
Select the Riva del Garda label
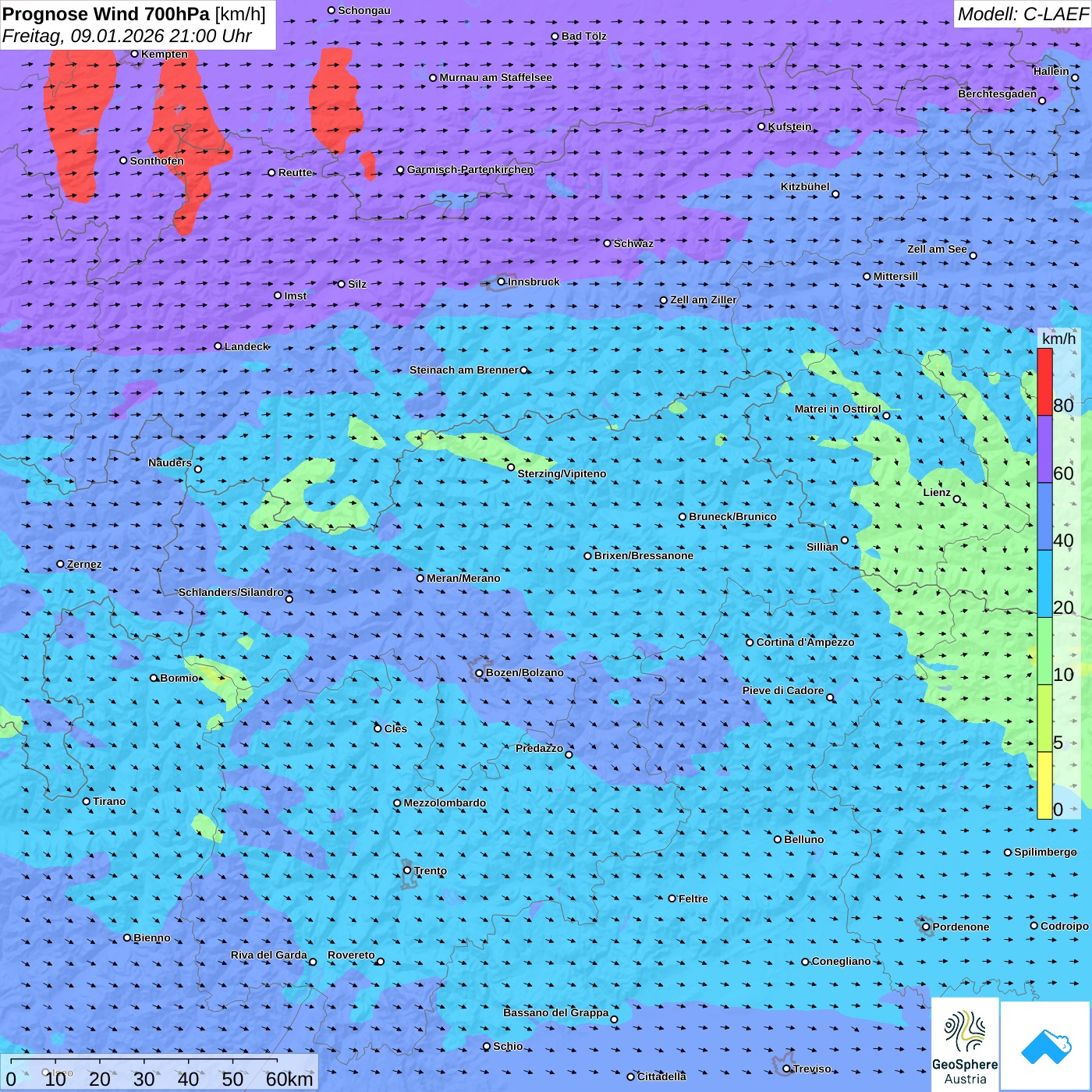click(x=268, y=955)
